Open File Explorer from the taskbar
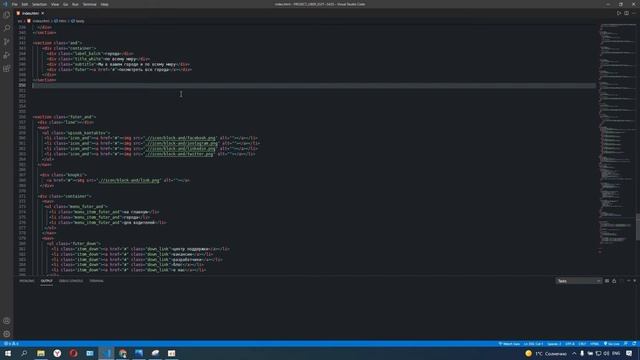This screenshot has height=360, width=640. click(x=41, y=353)
